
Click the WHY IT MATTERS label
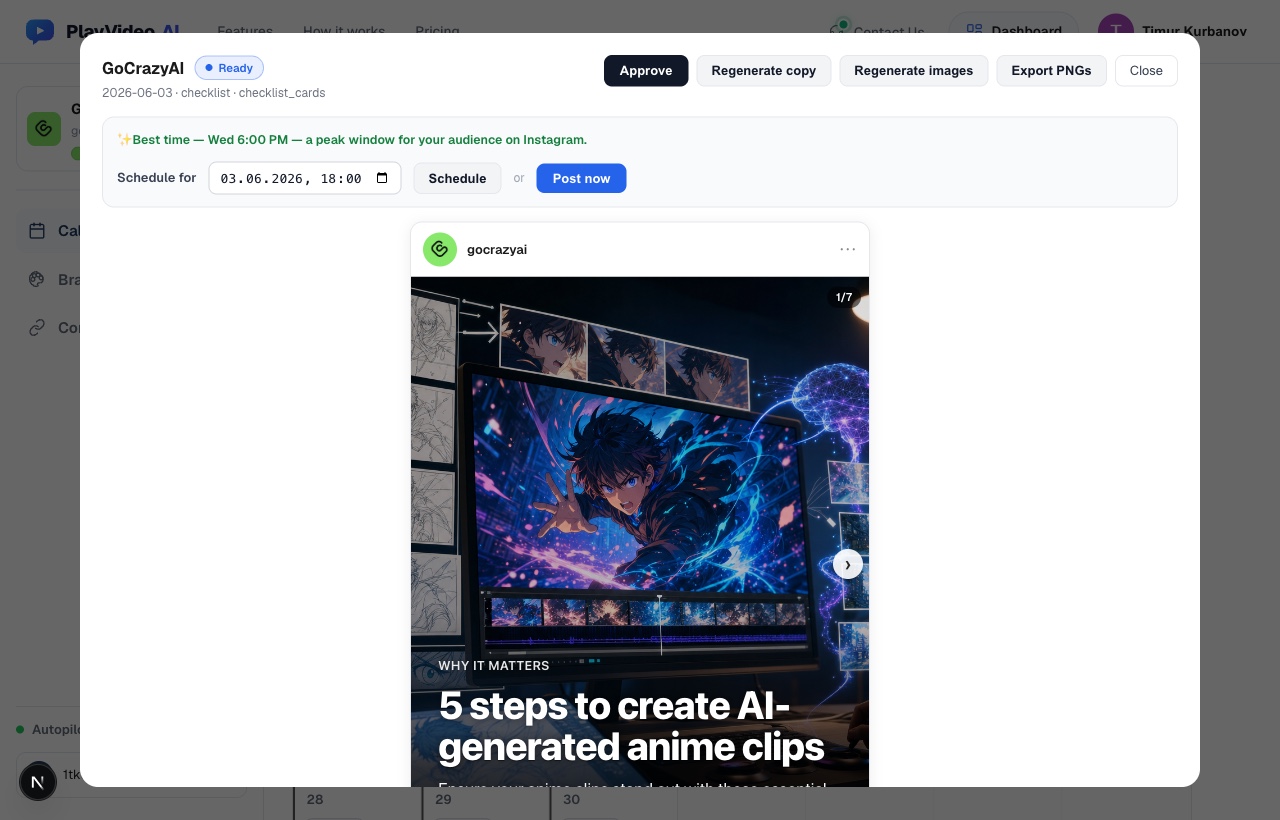[x=493, y=665]
